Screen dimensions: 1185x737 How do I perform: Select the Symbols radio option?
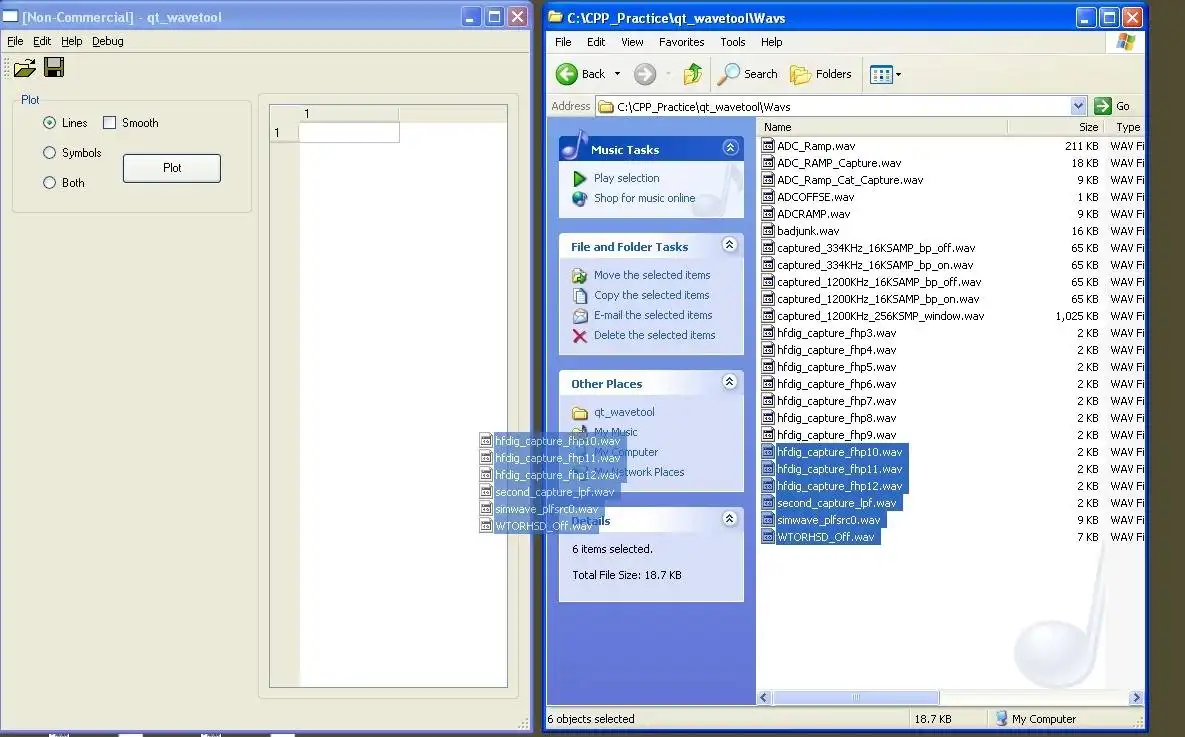pyautogui.click(x=50, y=153)
